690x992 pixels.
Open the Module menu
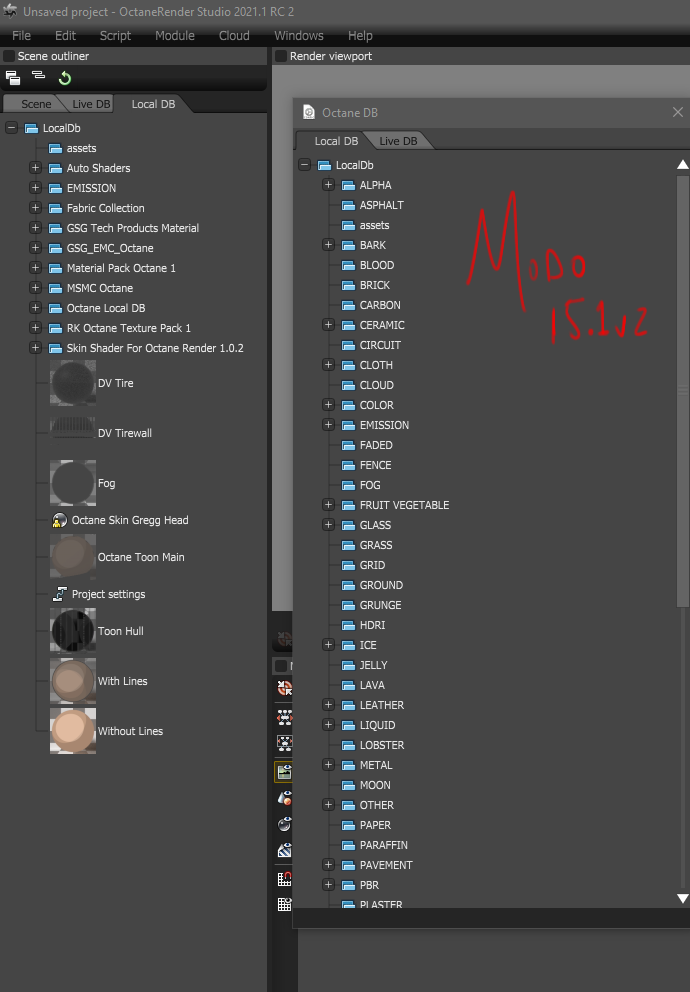click(175, 35)
